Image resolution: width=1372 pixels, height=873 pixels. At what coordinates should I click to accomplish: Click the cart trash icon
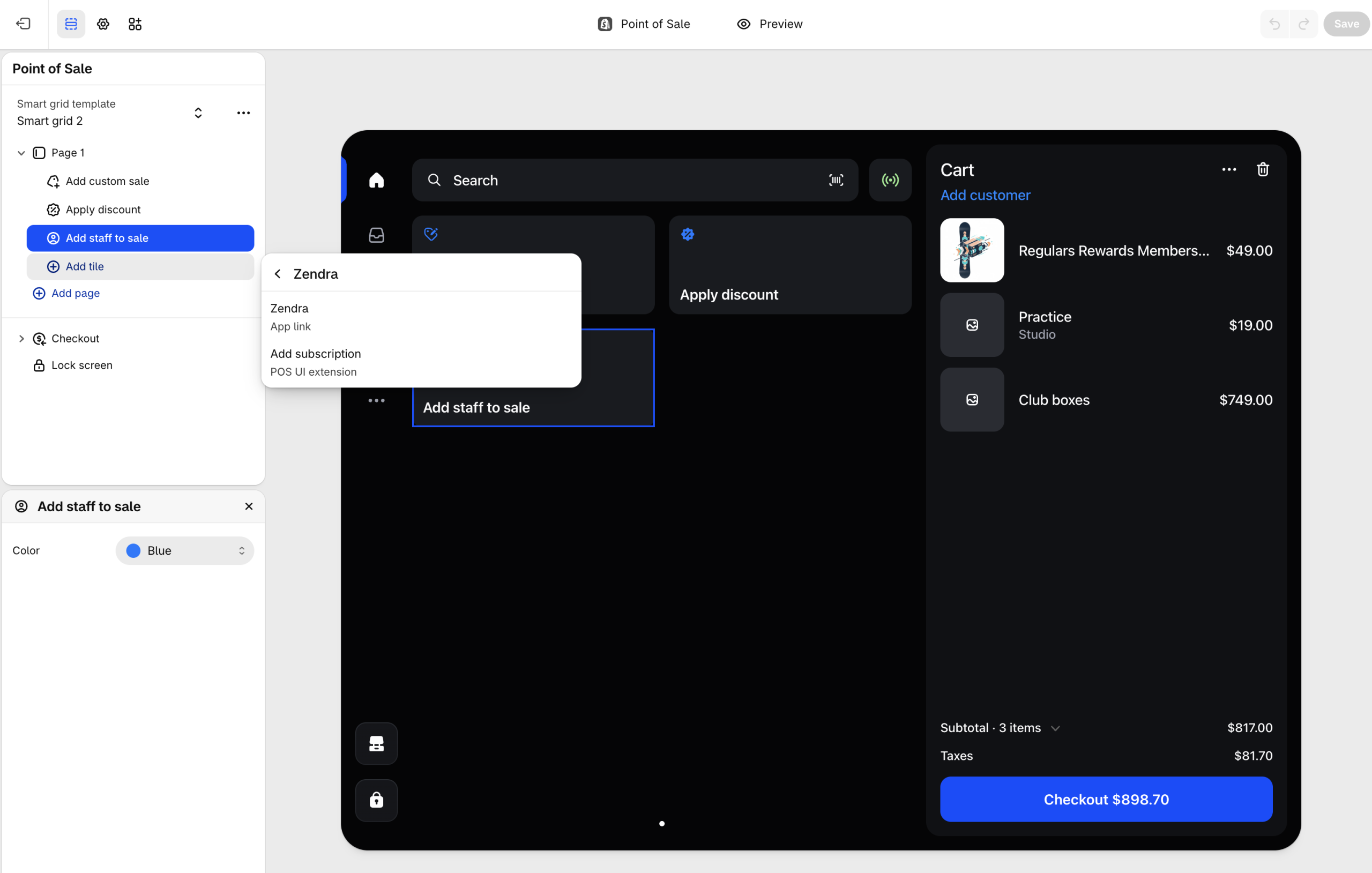pos(1263,169)
